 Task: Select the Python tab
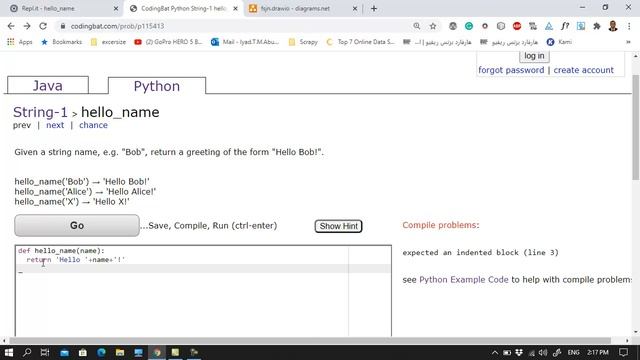pos(157,86)
